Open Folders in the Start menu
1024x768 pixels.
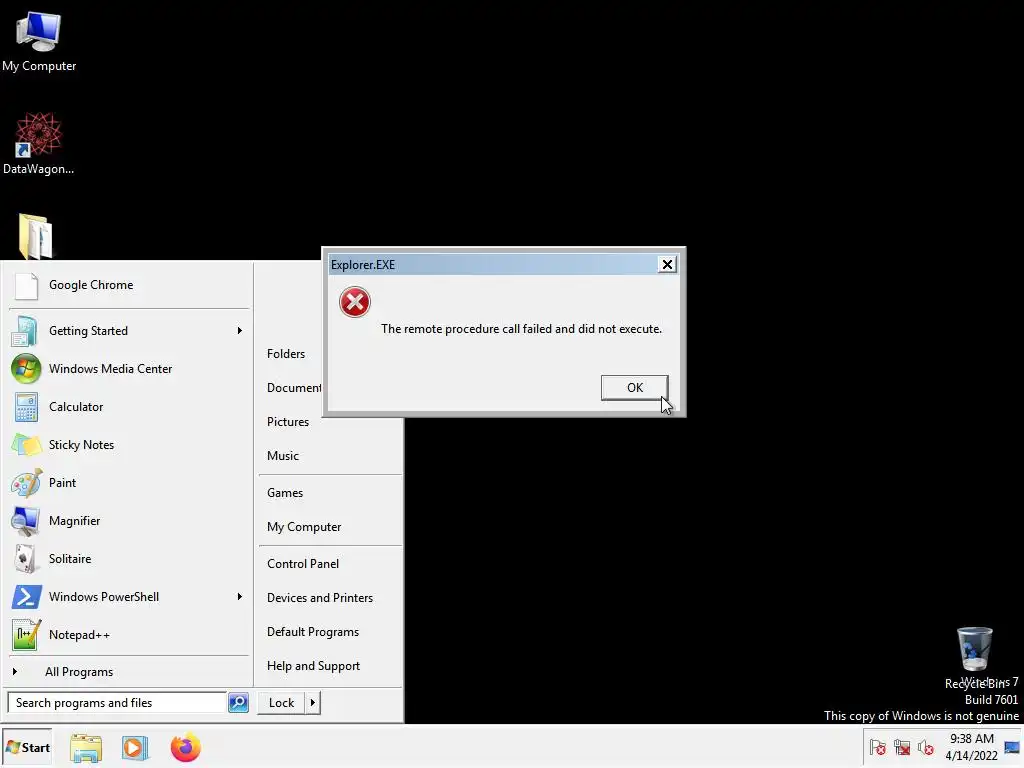click(x=286, y=354)
